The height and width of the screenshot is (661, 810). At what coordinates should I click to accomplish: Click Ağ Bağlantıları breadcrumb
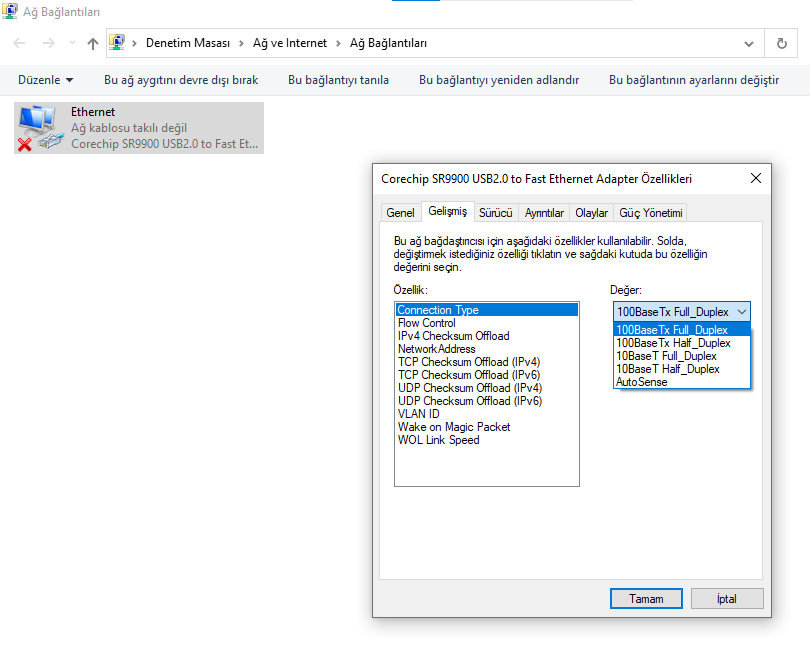[388, 43]
